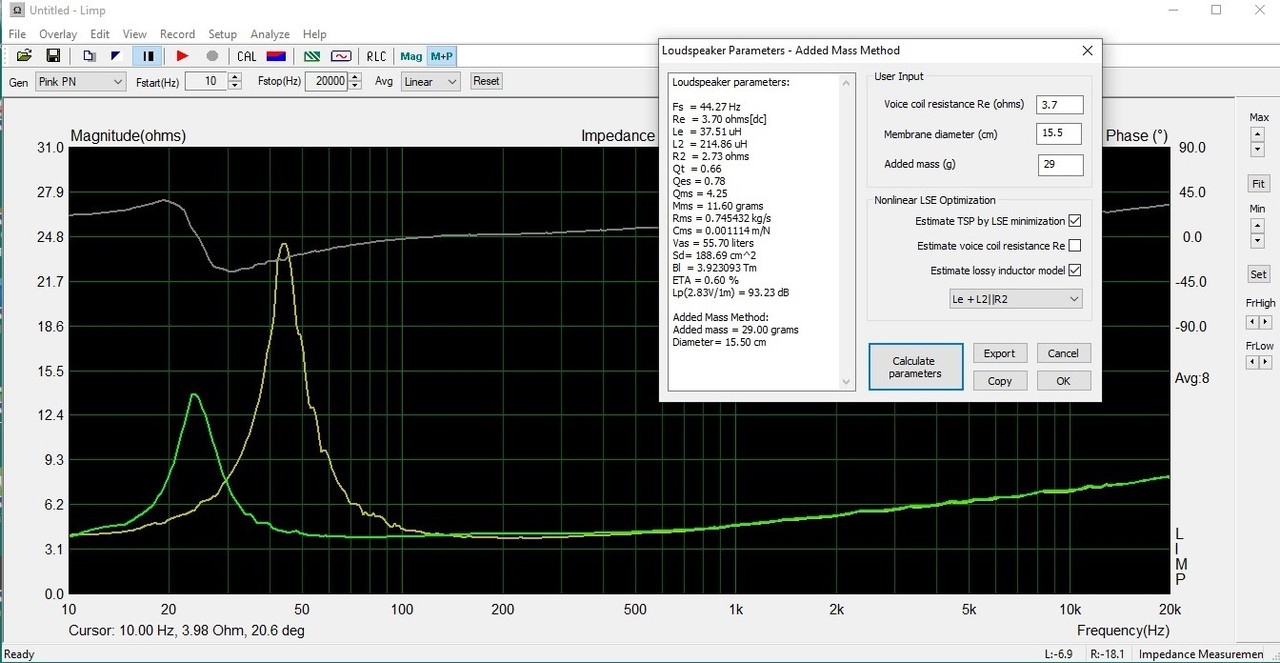Open the Record menu
Screen dimensions: 1280x663
tap(177, 34)
